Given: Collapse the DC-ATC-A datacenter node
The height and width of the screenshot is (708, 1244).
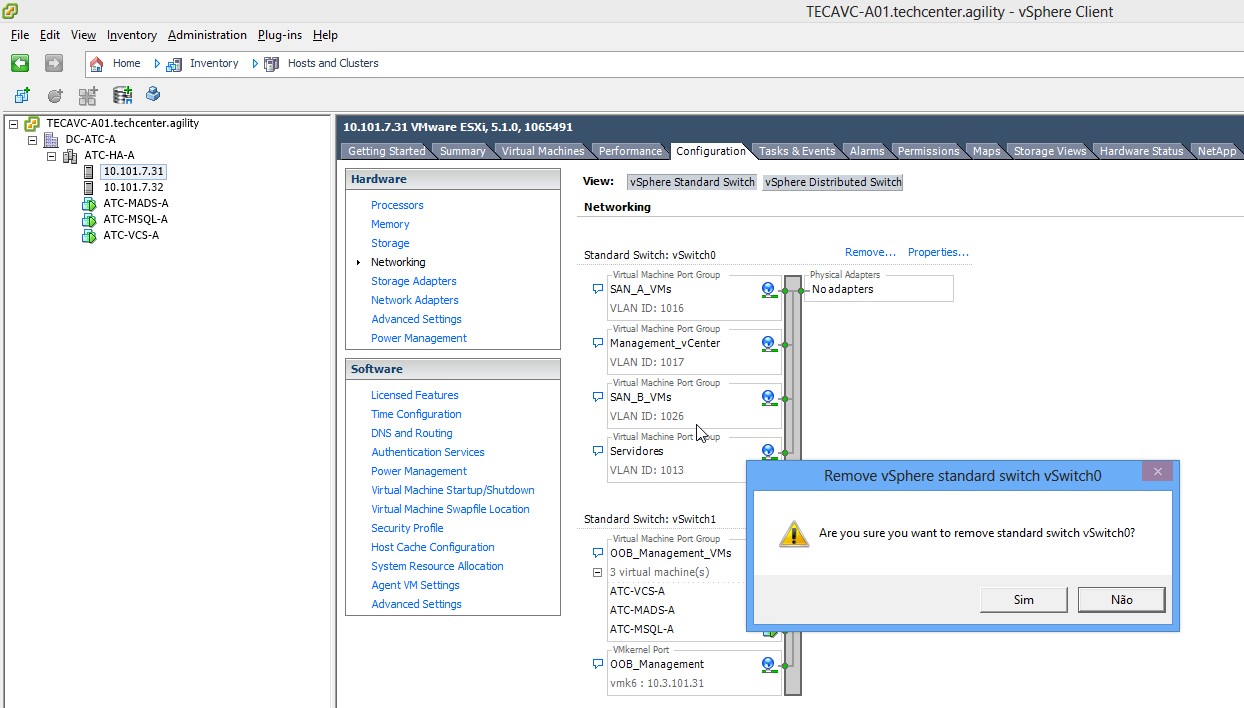Looking at the screenshot, I should point(33,140).
